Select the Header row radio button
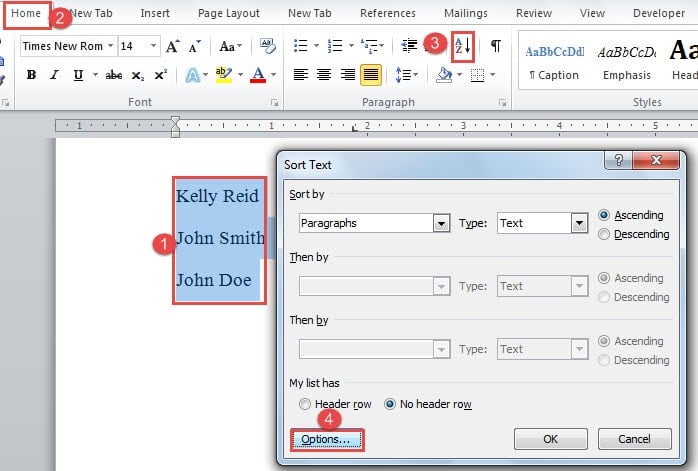Screen dimensions: 698x471 pyautogui.click(x=305, y=404)
